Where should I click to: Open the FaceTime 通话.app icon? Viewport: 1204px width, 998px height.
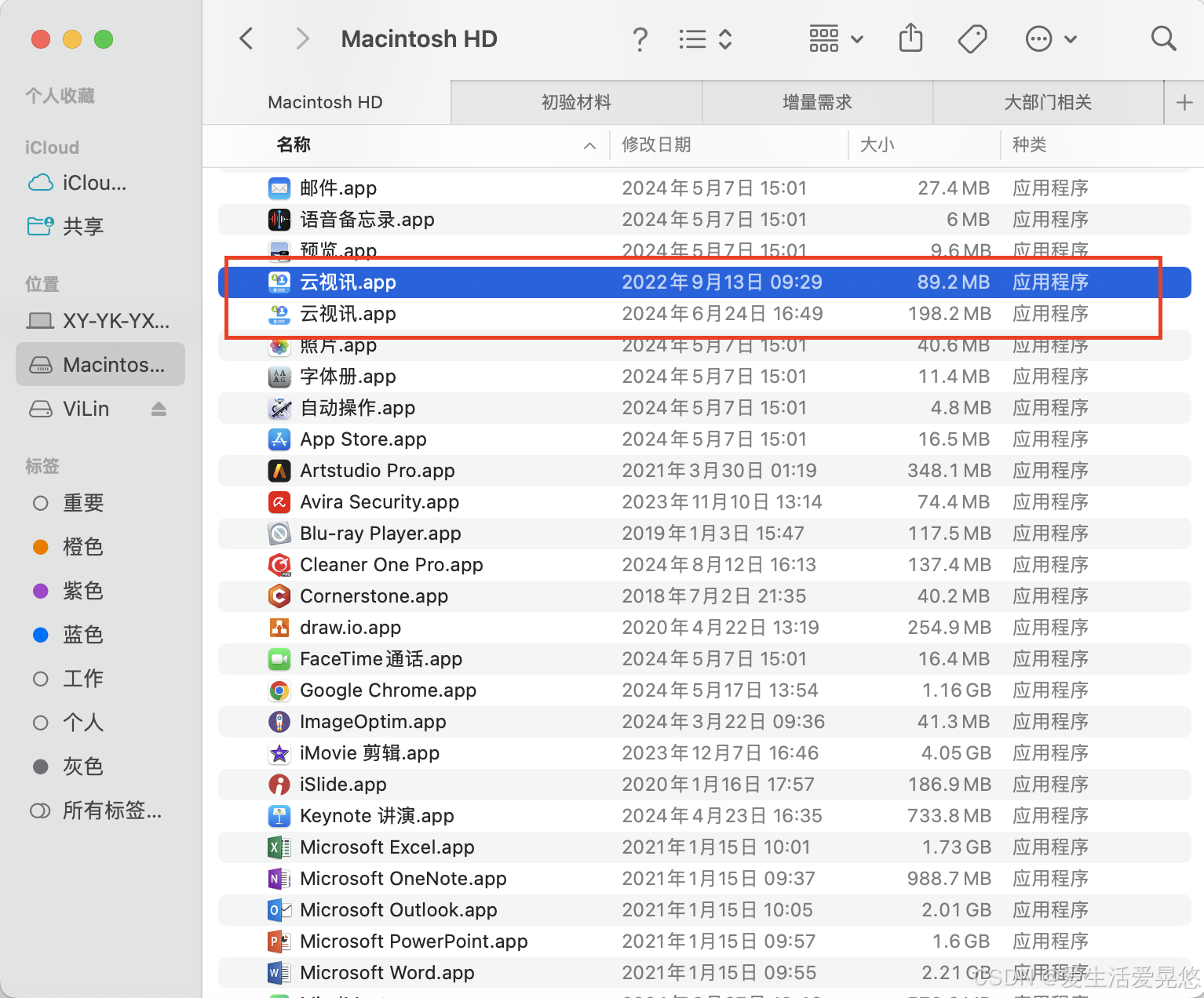point(279,659)
